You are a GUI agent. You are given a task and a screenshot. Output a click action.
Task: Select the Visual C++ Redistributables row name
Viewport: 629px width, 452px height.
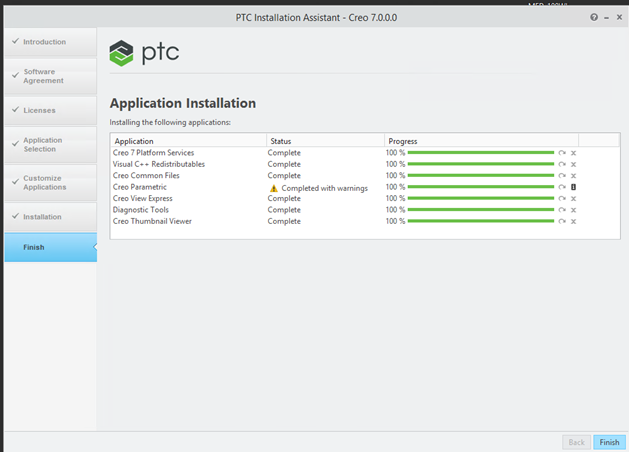pyautogui.click(x=159, y=164)
